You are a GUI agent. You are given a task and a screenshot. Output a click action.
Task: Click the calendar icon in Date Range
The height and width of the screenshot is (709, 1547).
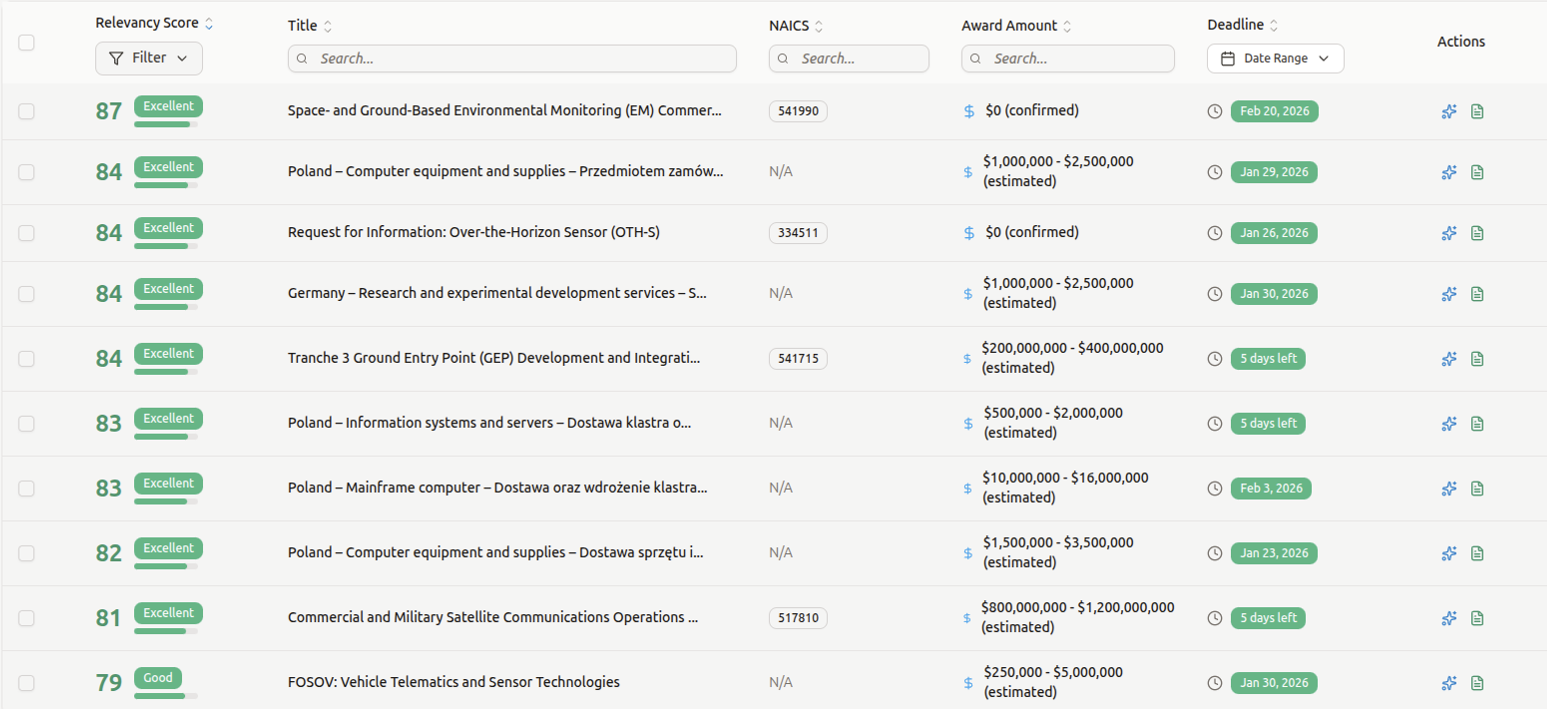coord(1228,59)
